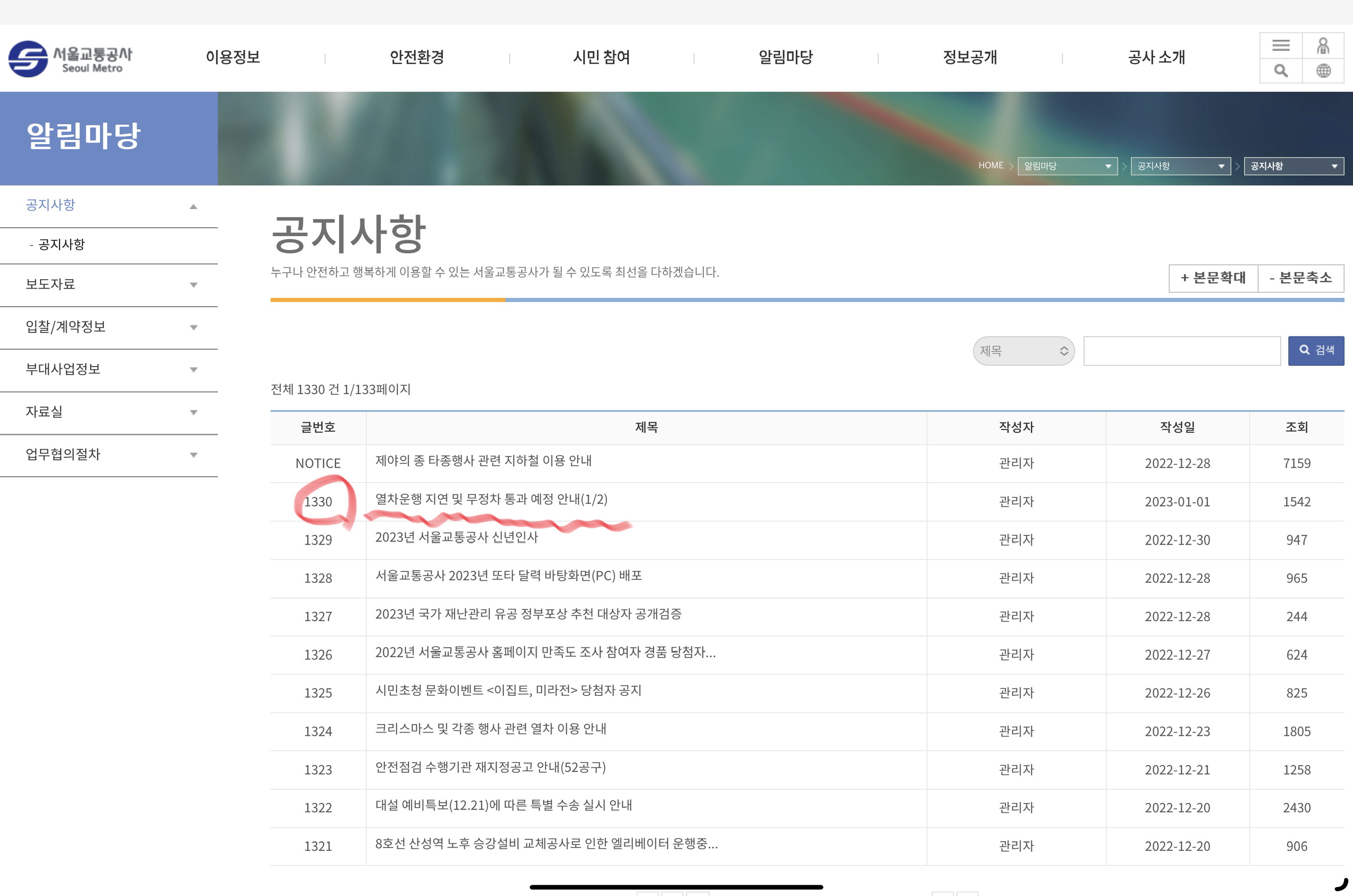The image size is (1353, 896).
Task: Click the magnifier search icon in header
Action: pyautogui.click(x=1280, y=71)
